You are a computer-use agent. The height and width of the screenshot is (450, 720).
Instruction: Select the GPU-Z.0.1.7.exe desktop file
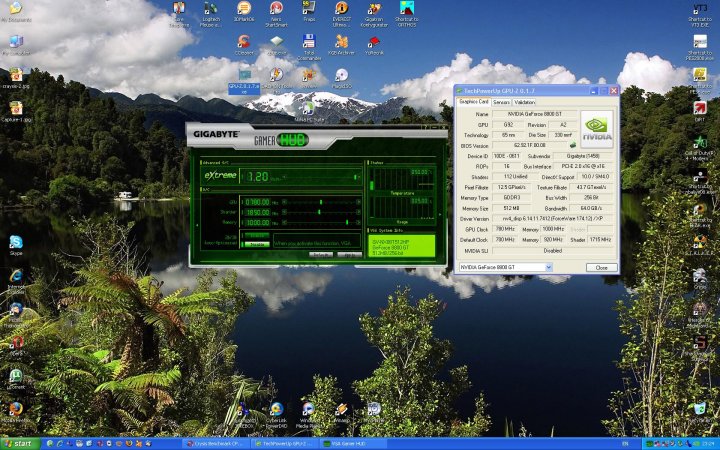[244, 82]
